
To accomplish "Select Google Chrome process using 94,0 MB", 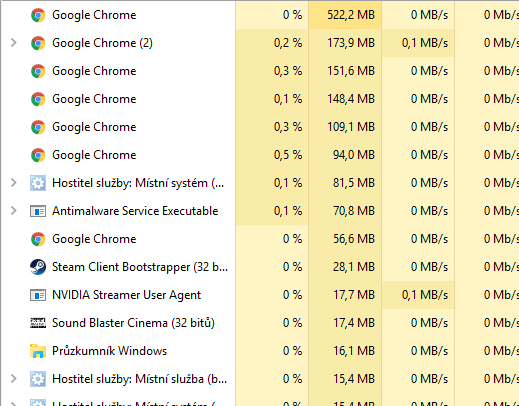I will pyautogui.click(x=94, y=155).
